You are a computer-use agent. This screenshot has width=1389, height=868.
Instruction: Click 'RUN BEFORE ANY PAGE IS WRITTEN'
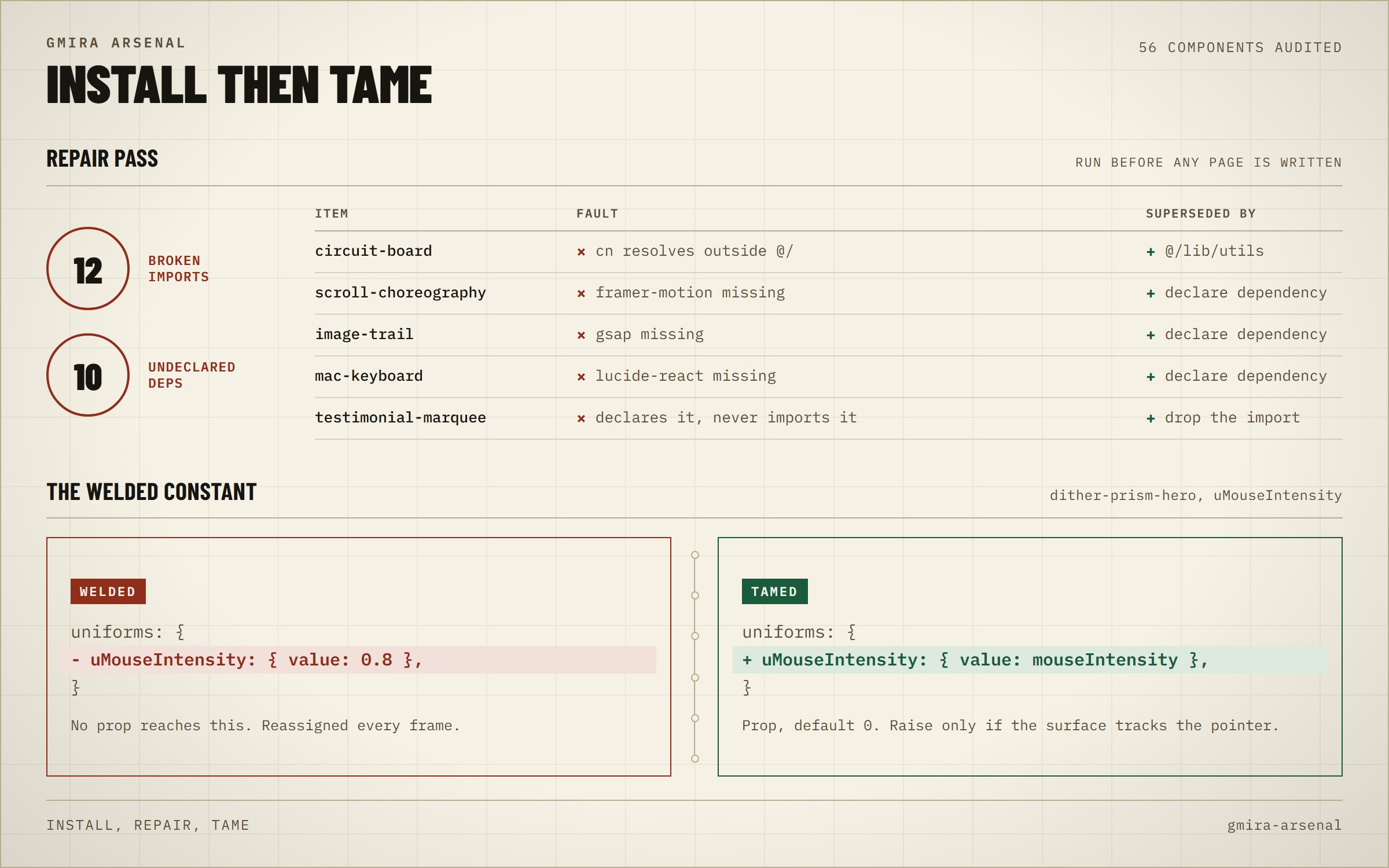tap(1208, 163)
